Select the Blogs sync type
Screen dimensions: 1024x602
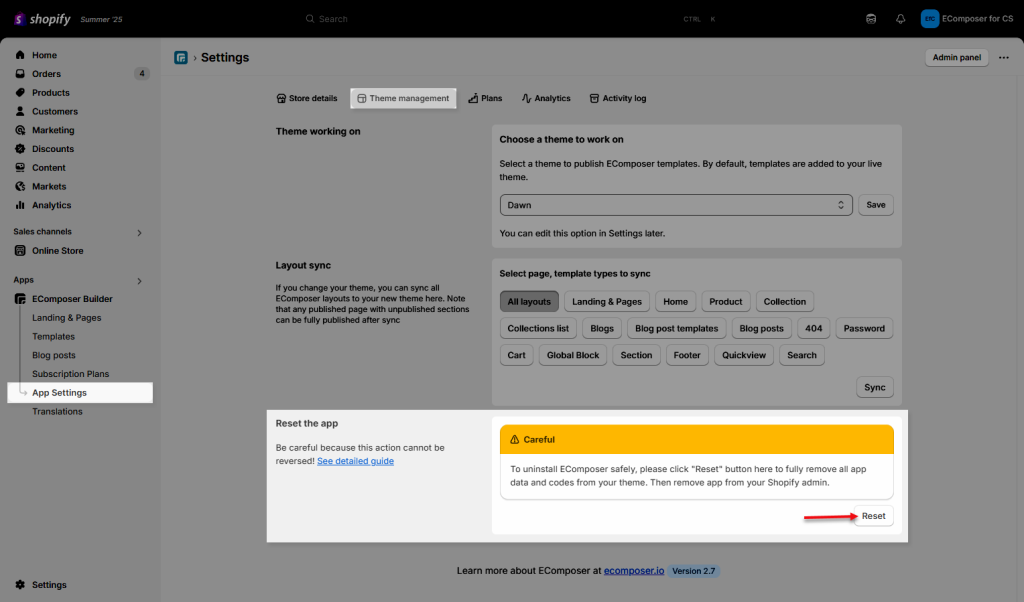point(602,328)
